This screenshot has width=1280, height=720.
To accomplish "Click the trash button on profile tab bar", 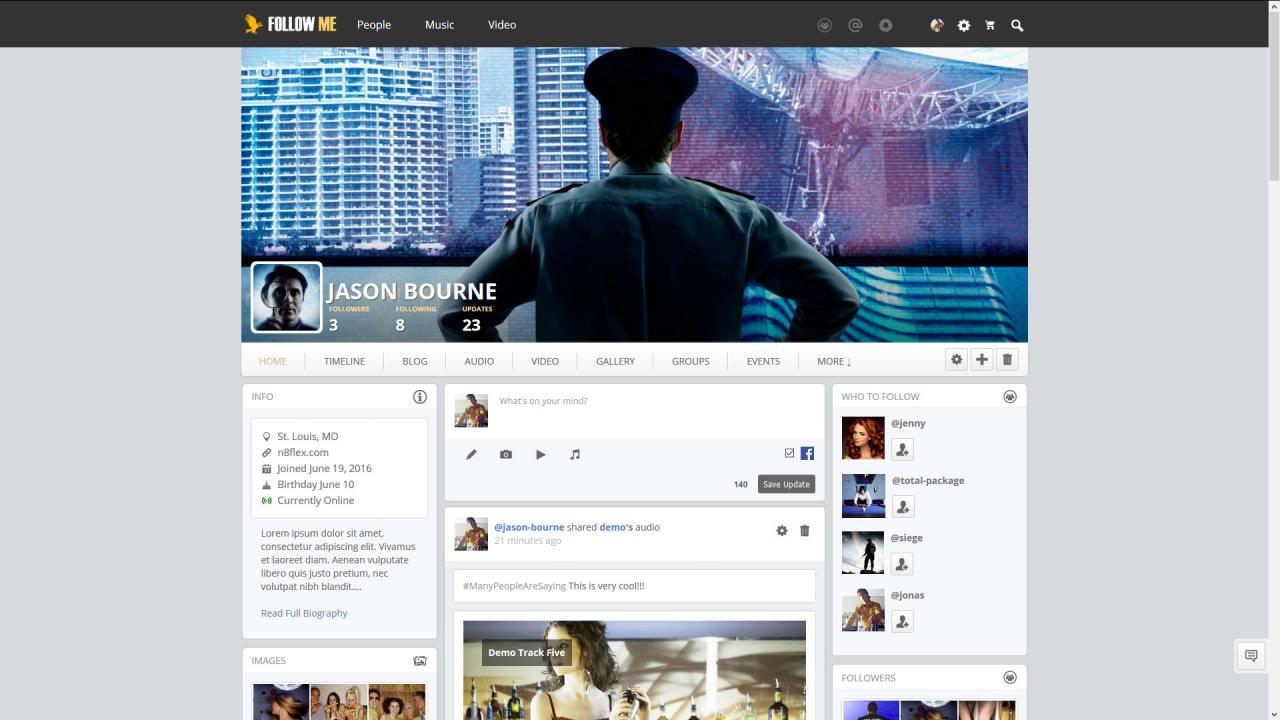I will tap(1007, 360).
